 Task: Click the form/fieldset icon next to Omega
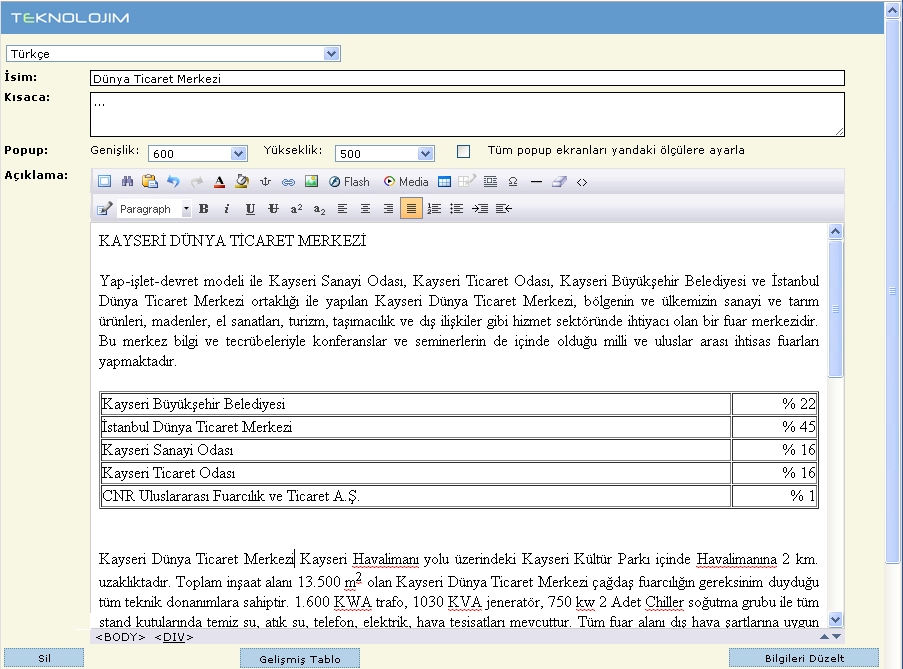point(490,182)
